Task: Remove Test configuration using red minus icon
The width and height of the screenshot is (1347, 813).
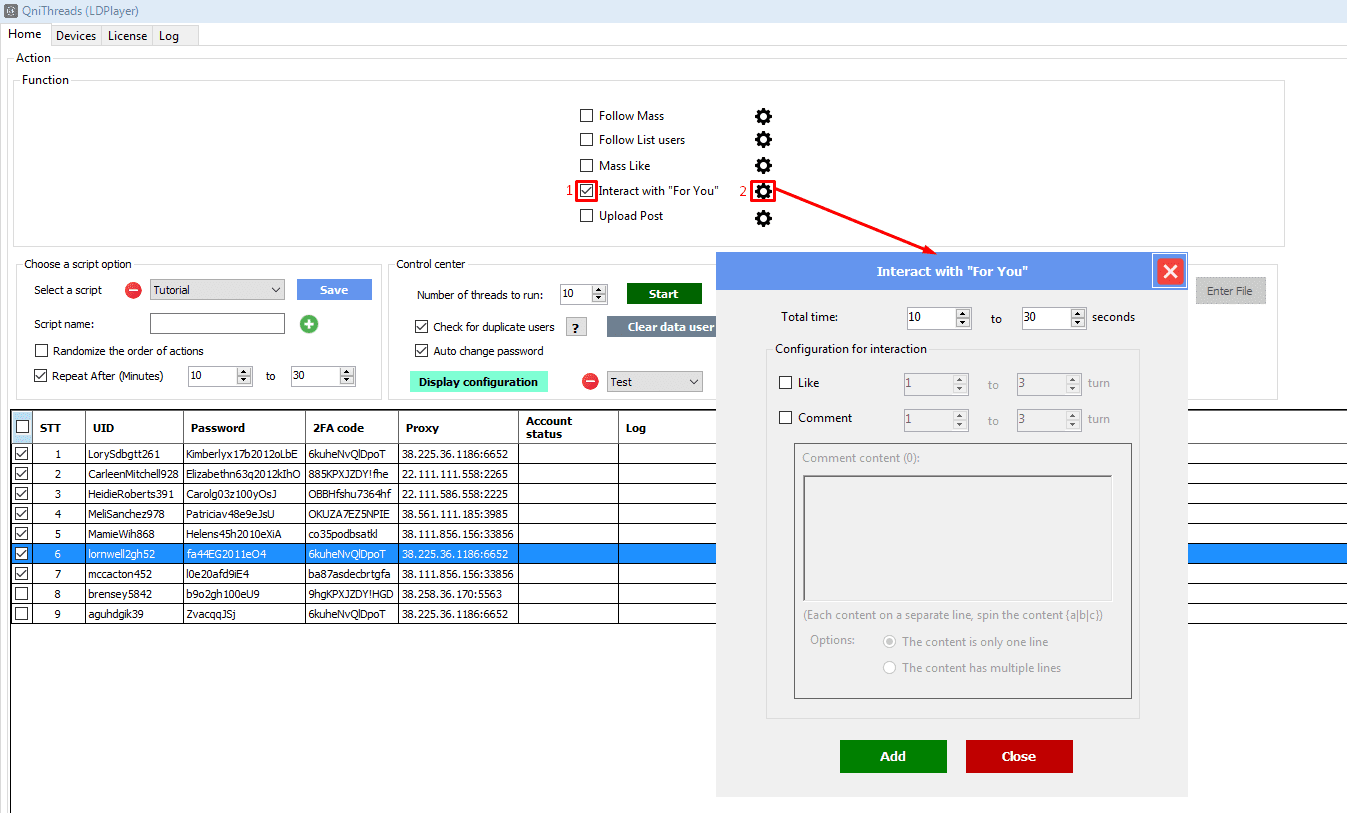Action: point(590,382)
